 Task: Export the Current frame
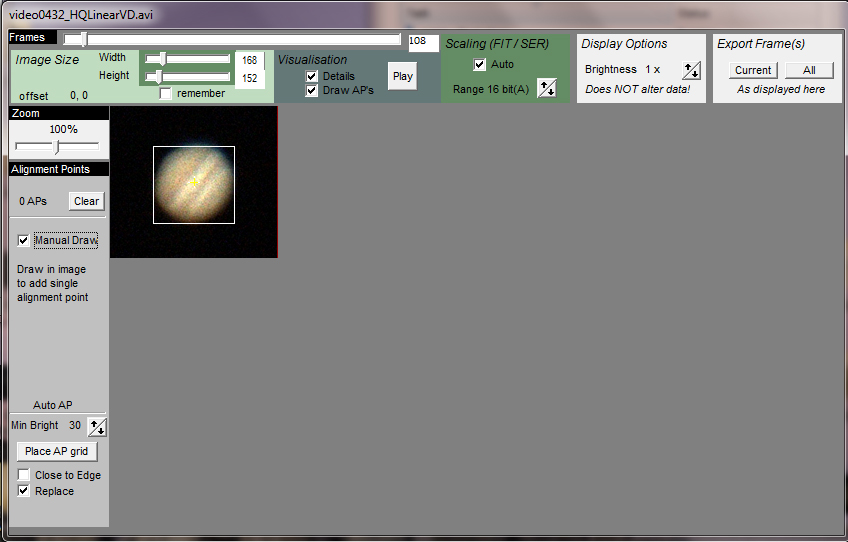pyautogui.click(x=753, y=70)
